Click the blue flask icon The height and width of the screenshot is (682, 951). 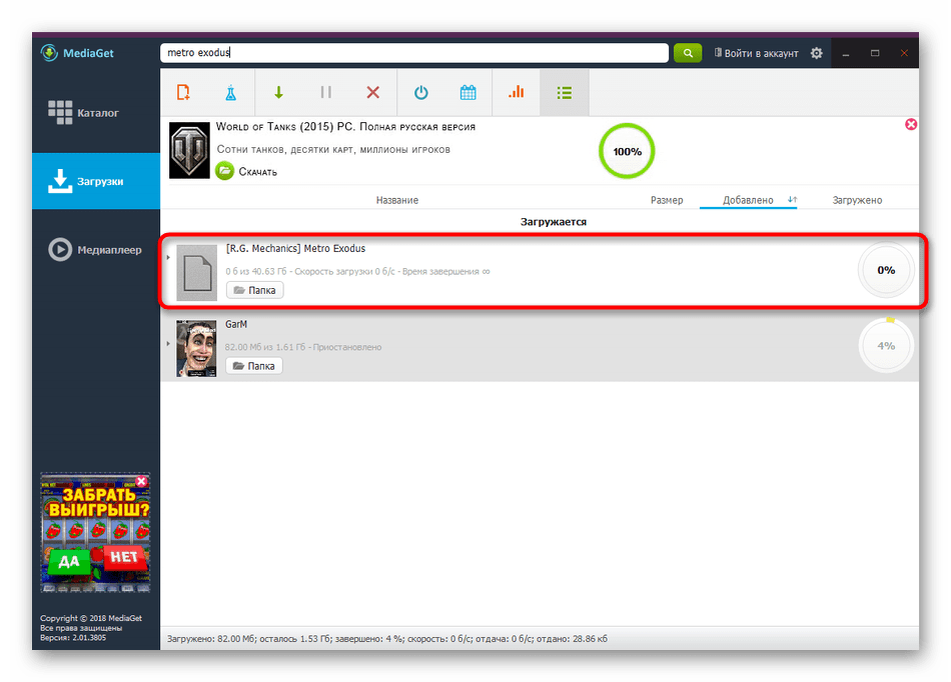230,93
